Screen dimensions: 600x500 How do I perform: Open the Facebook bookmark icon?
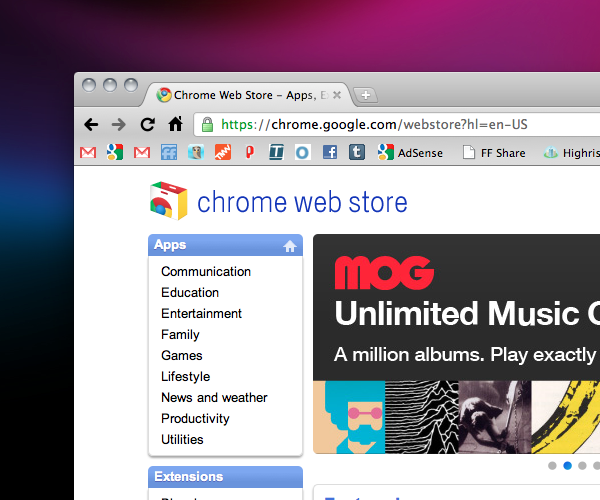[x=330, y=152]
